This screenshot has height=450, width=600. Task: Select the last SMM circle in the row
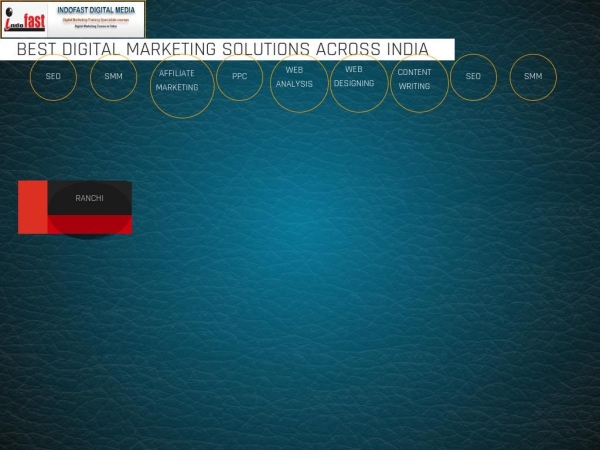pyautogui.click(x=533, y=77)
